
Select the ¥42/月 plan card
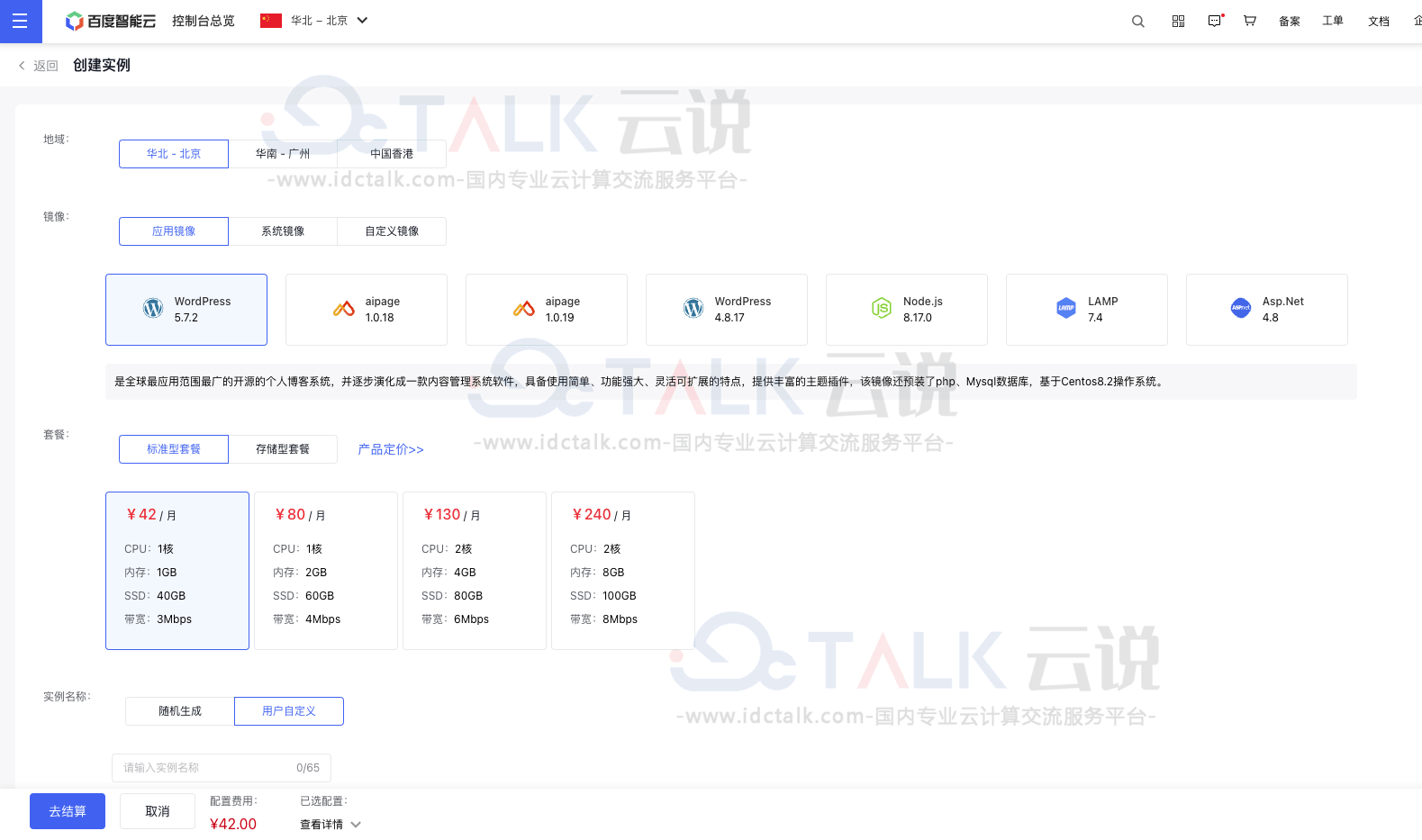point(177,571)
